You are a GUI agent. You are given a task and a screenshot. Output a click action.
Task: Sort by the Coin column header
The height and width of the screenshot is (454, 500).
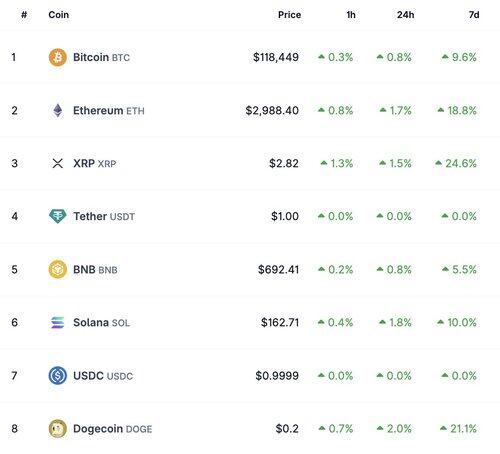pyautogui.click(x=59, y=15)
